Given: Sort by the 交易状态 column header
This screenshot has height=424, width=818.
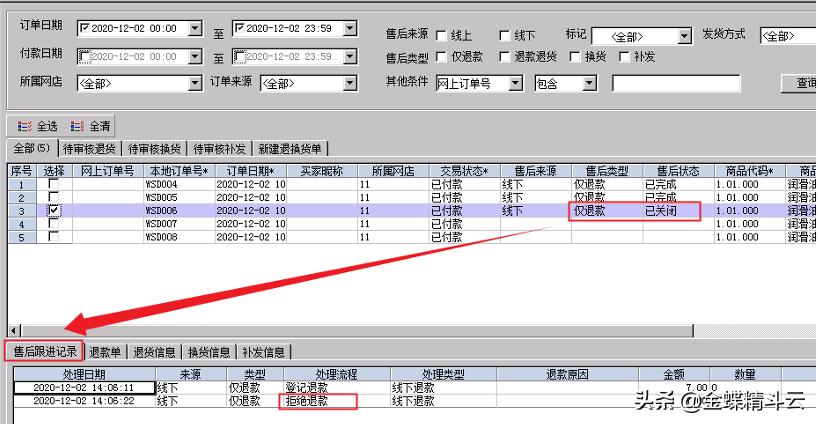Looking at the screenshot, I should pyautogui.click(x=464, y=171).
